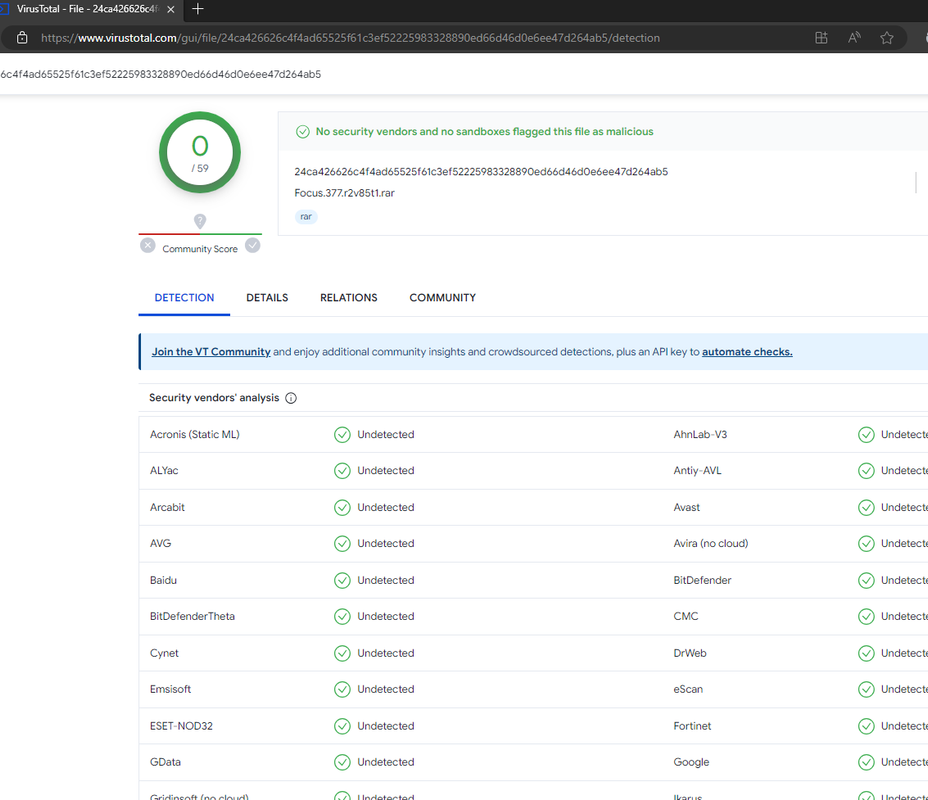
Task: Select the ESET-NOD32 vendor name
Action: click(181, 726)
